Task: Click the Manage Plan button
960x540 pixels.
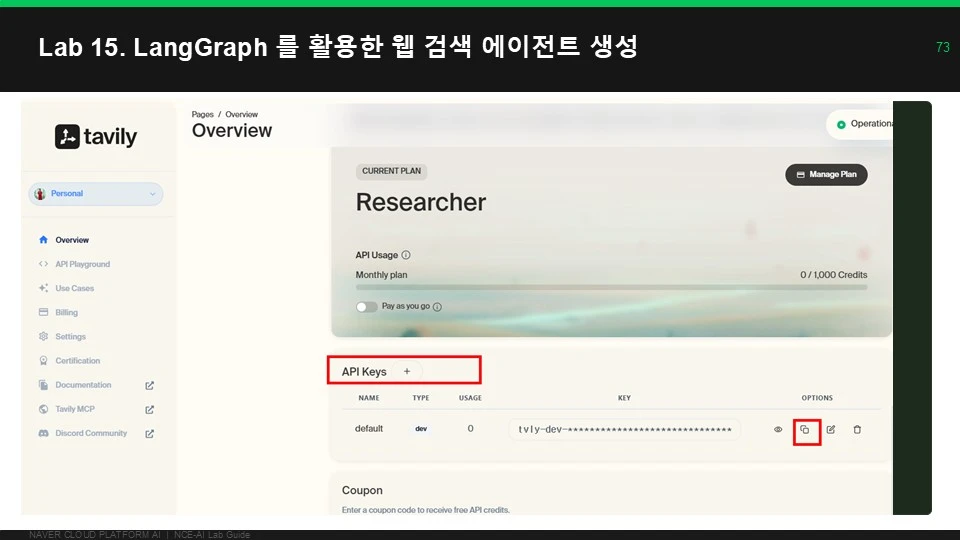Action: 826,174
